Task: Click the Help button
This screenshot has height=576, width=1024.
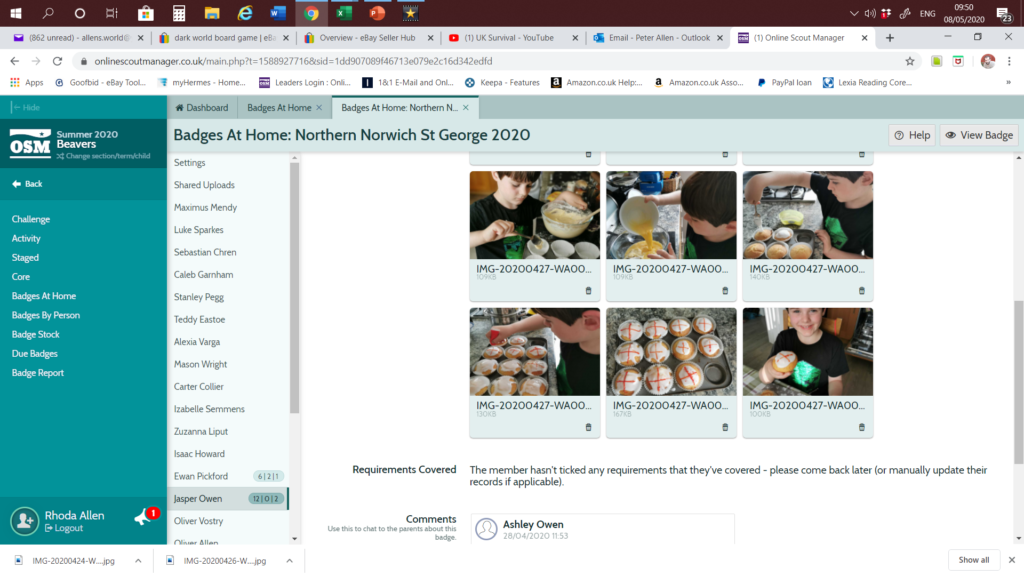Action: [912, 135]
